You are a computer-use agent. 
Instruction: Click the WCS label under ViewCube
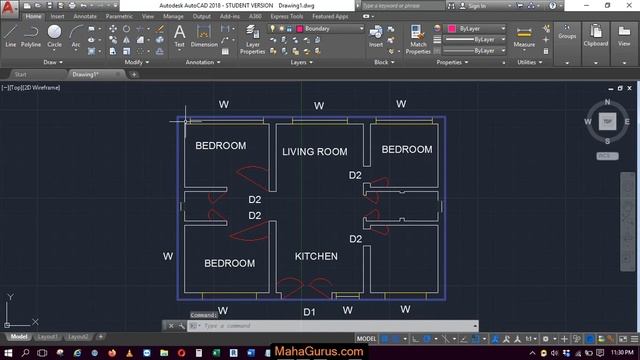tap(607, 156)
